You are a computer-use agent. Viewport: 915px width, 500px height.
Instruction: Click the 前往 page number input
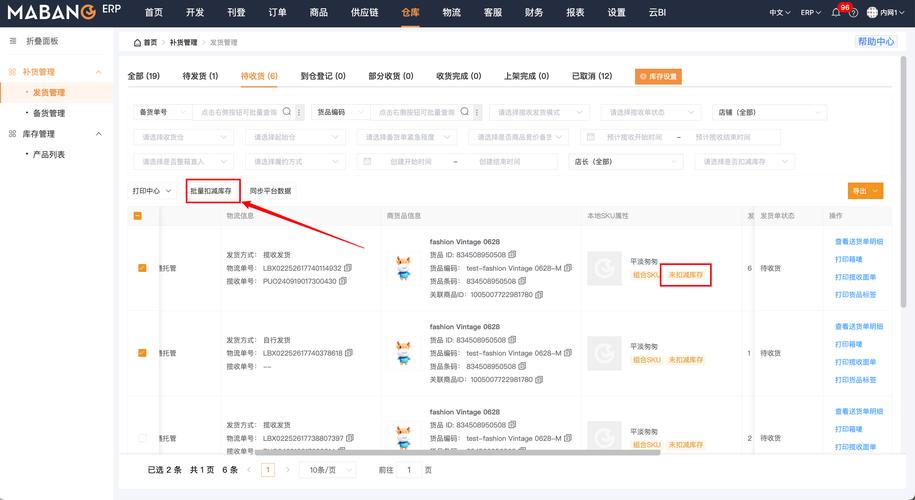(x=409, y=470)
